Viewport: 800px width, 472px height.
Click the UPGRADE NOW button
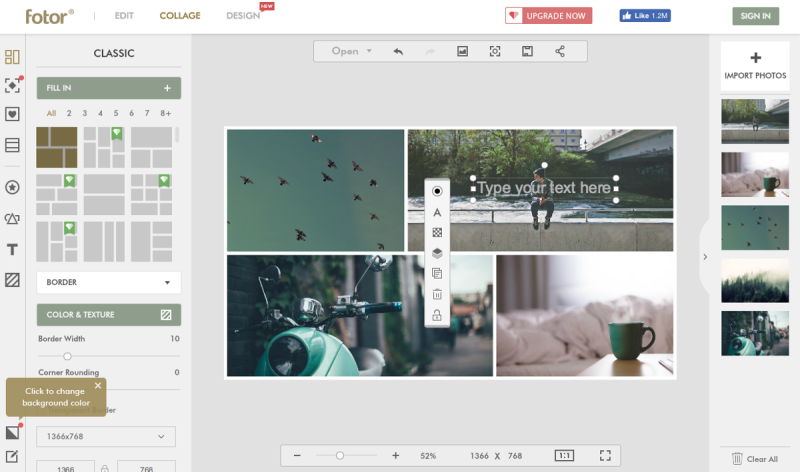tap(548, 16)
